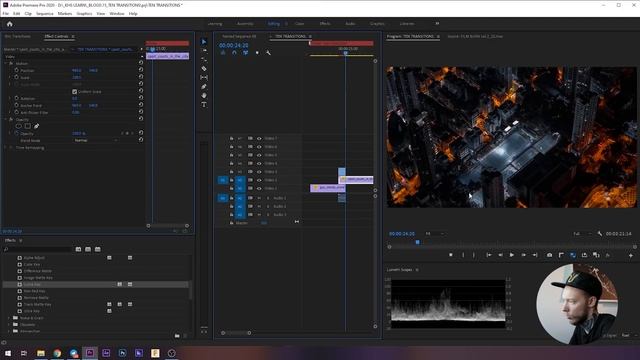Collapse the Motion effect group
Screen dimensions: 640x360
[x=6, y=63]
